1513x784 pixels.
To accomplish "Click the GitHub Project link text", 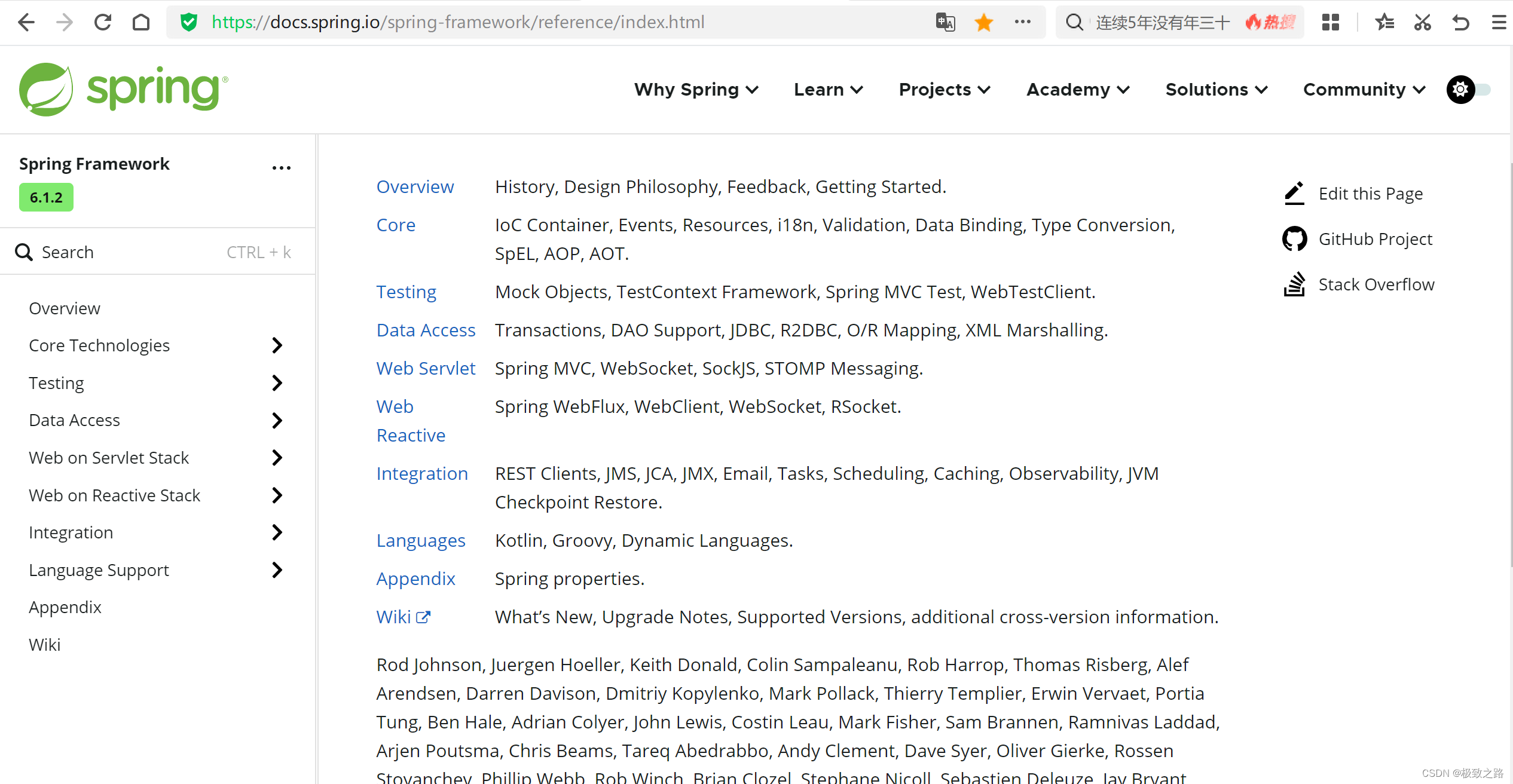I will (x=1376, y=239).
